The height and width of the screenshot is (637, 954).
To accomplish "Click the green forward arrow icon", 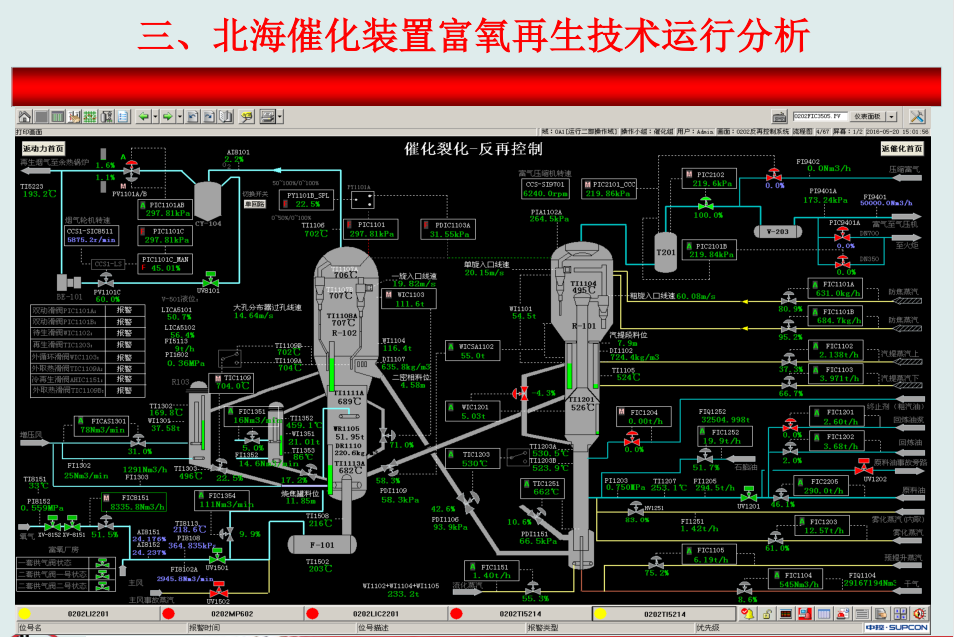I will pyautogui.click(x=168, y=117).
